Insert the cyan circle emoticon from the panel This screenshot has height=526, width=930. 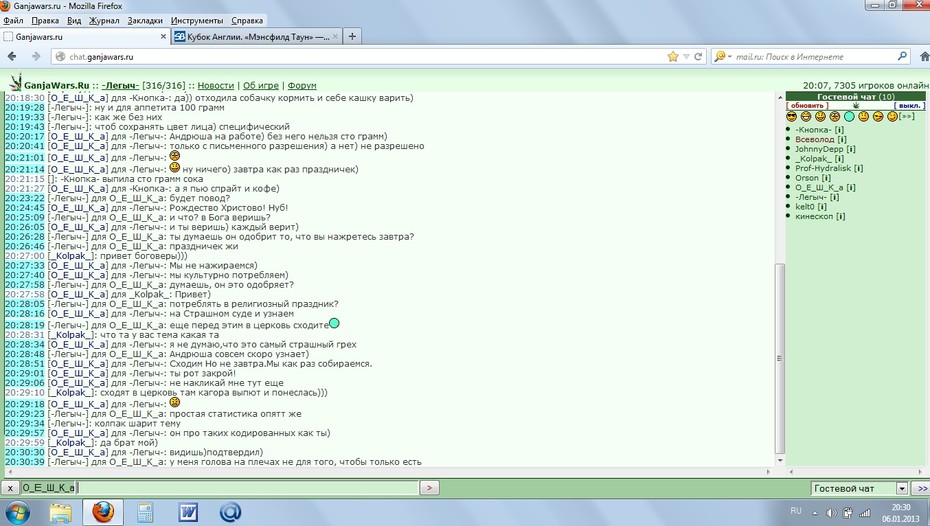click(x=849, y=116)
